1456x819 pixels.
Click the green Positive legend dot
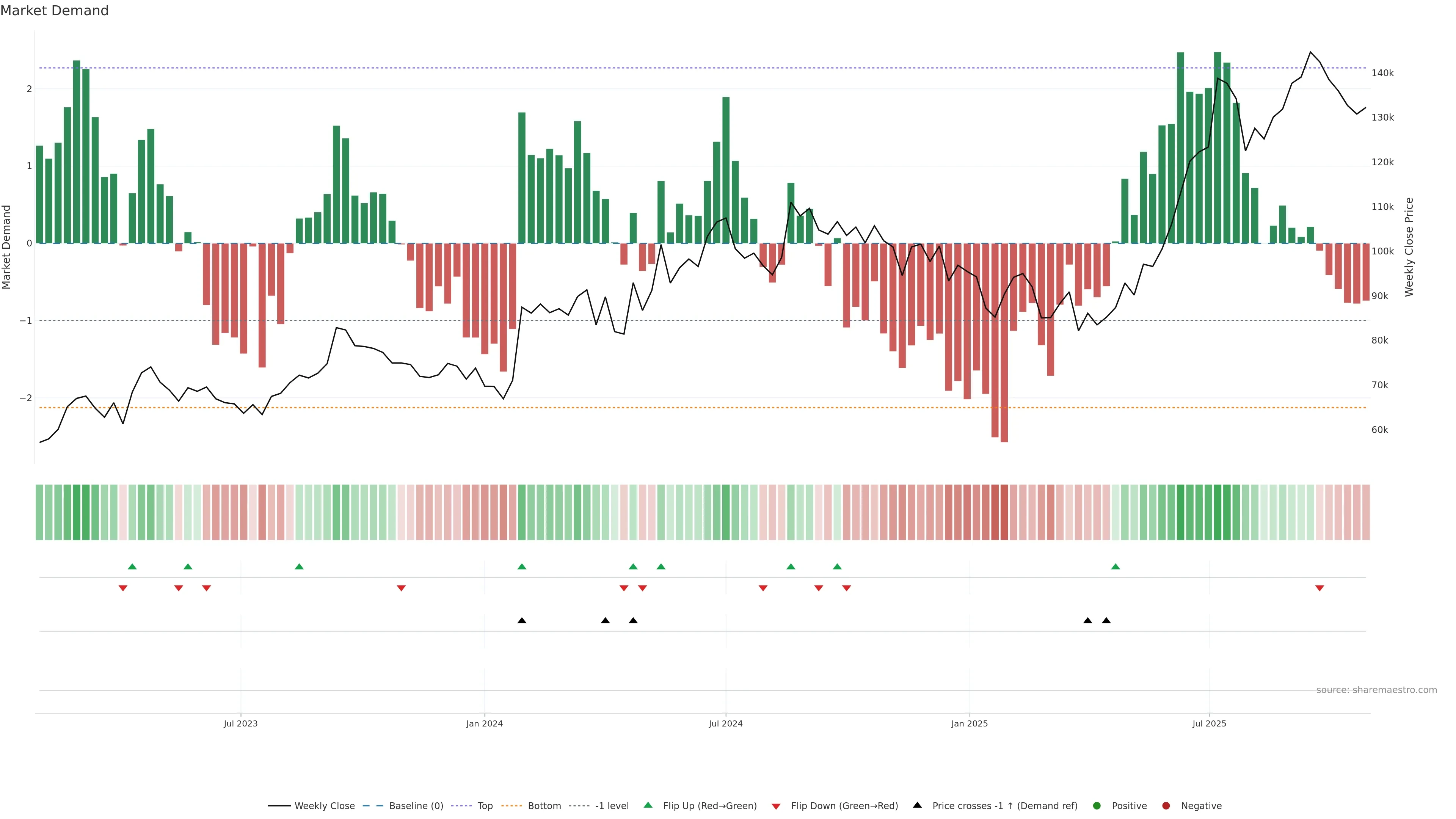click(x=1097, y=806)
